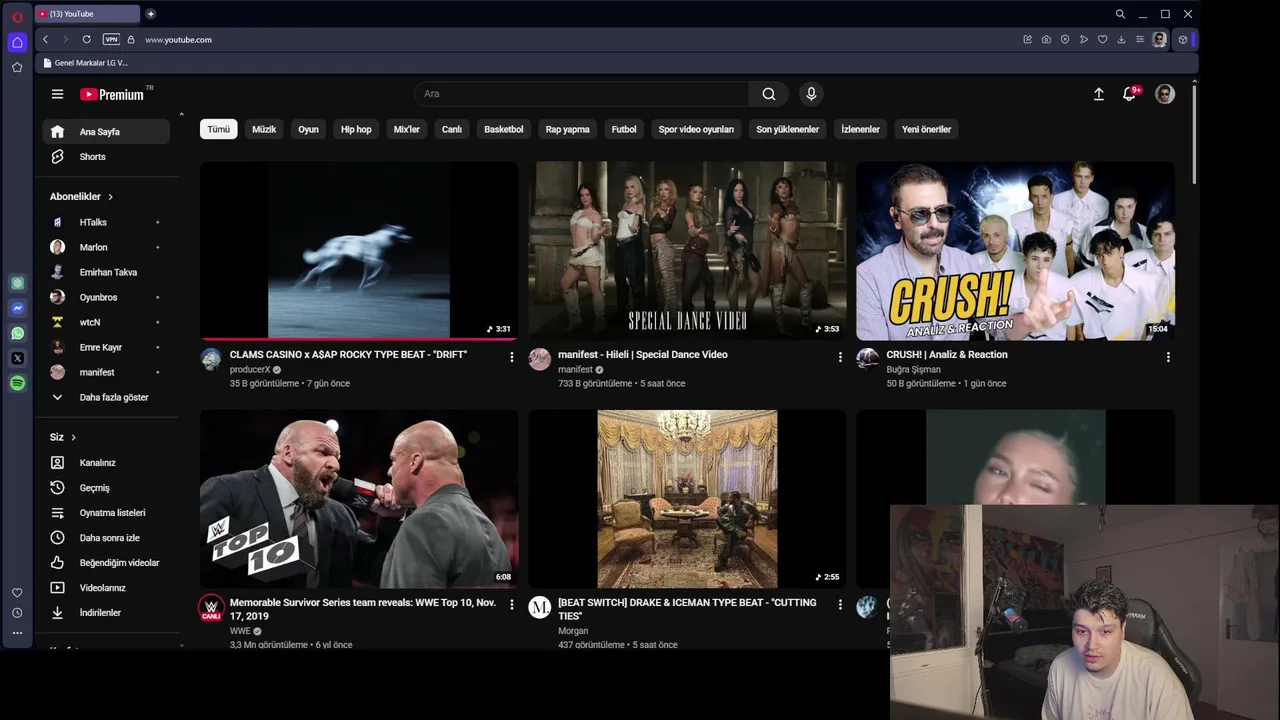This screenshot has height=720, width=1280.
Task: Select the Hip hop filter chip
Action: pos(356,129)
